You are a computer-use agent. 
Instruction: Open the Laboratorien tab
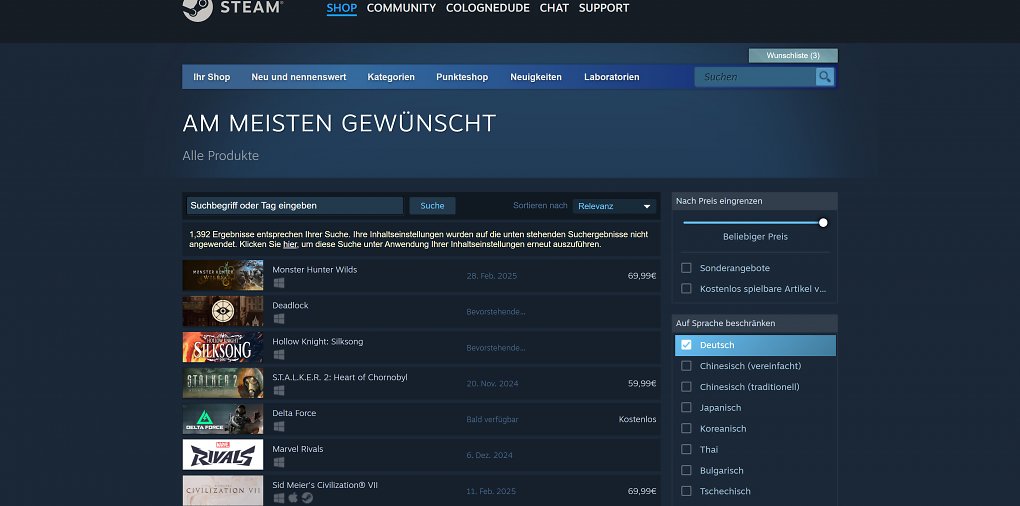click(x=611, y=77)
